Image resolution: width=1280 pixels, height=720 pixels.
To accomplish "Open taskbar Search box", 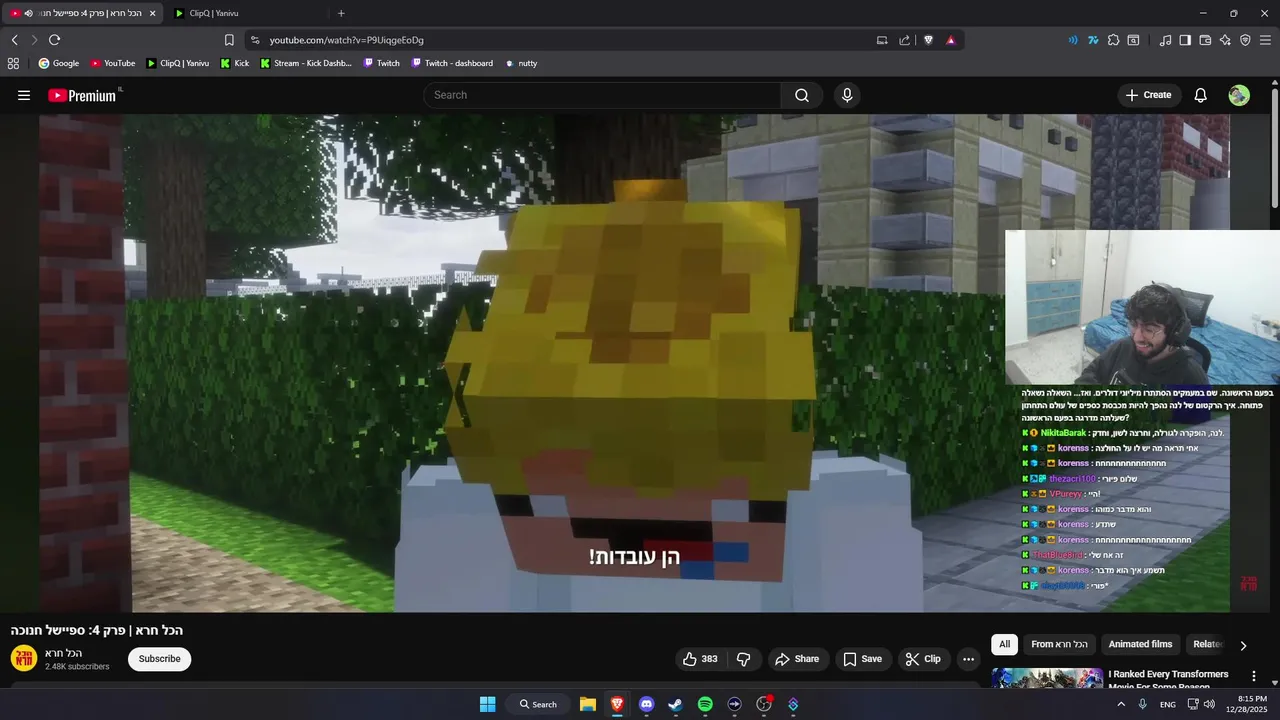I will [x=537, y=704].
